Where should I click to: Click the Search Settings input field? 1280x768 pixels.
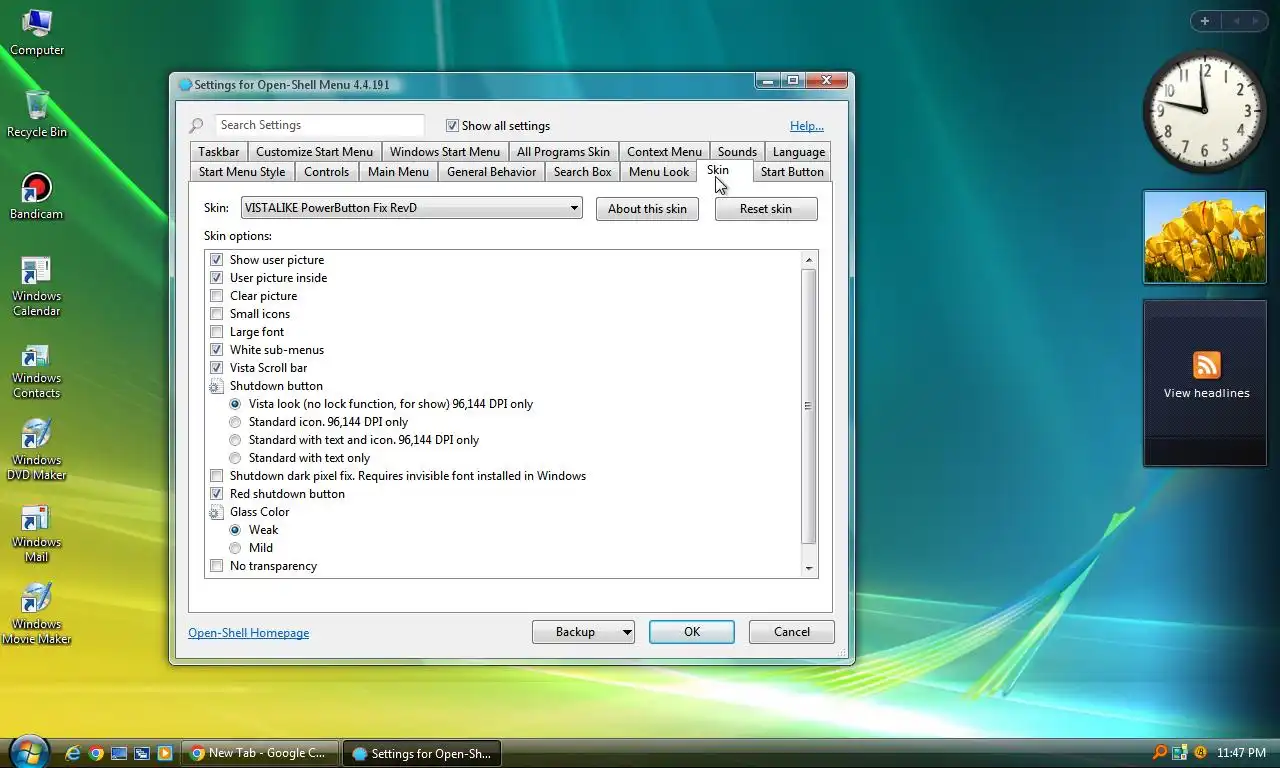tap(319, 125)
